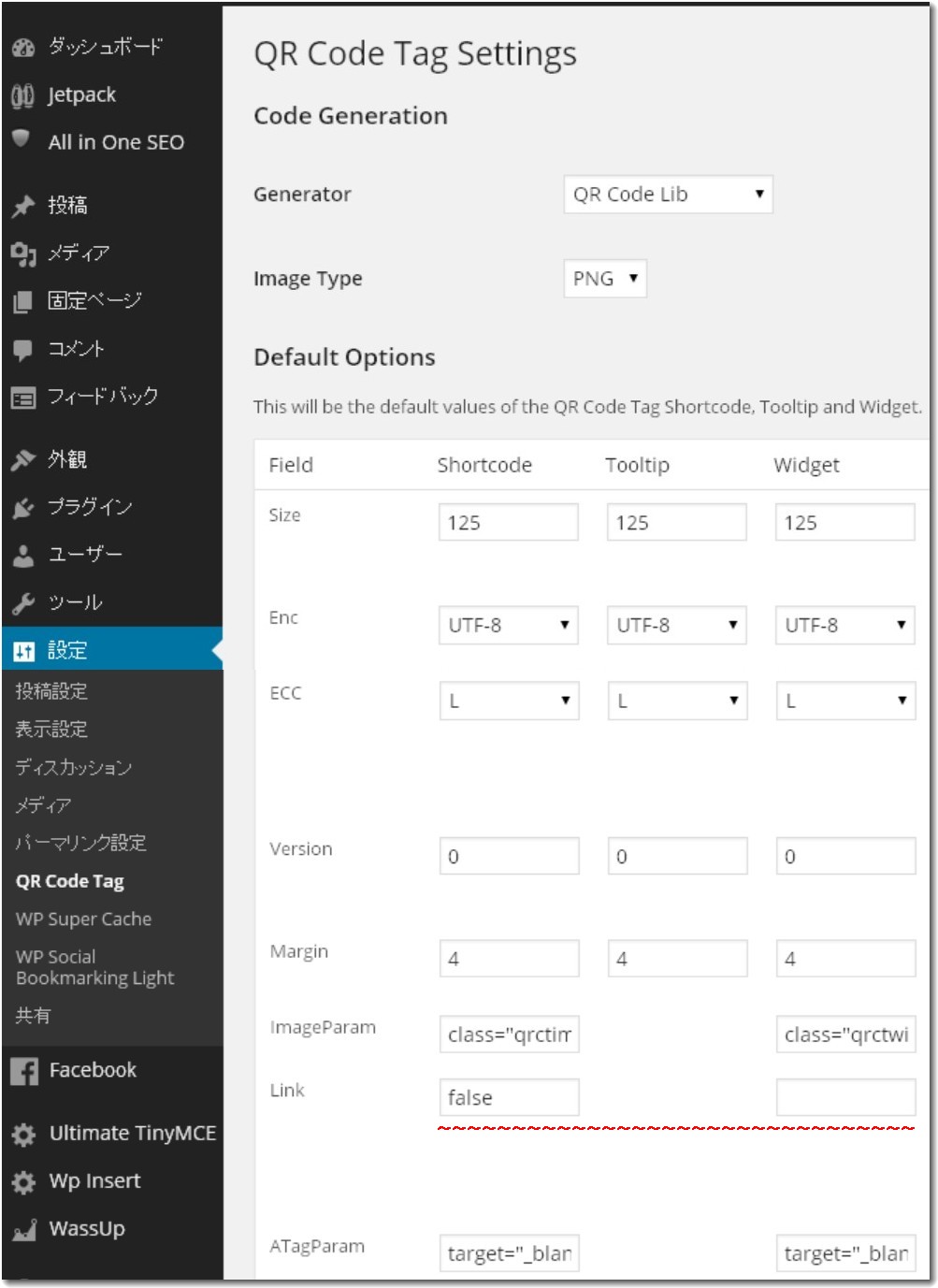Click the Shortcode Size field containing 125

click(x=509, y=521)
